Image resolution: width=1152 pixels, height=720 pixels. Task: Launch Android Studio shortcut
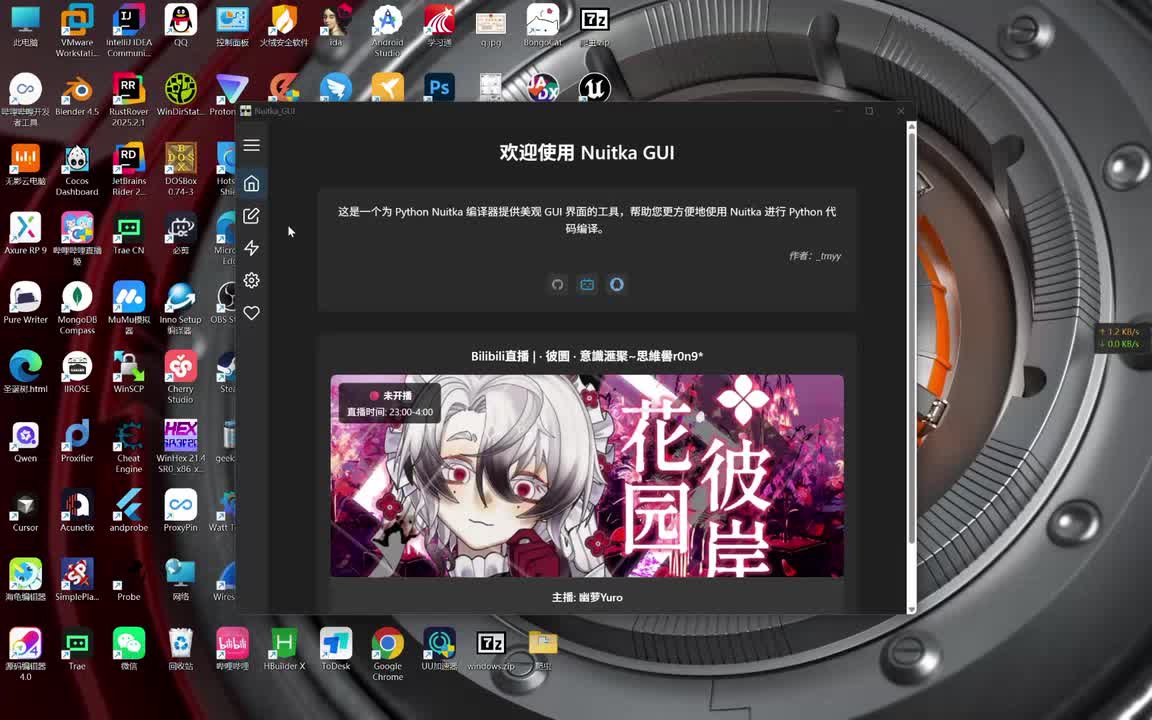point(387,30)
